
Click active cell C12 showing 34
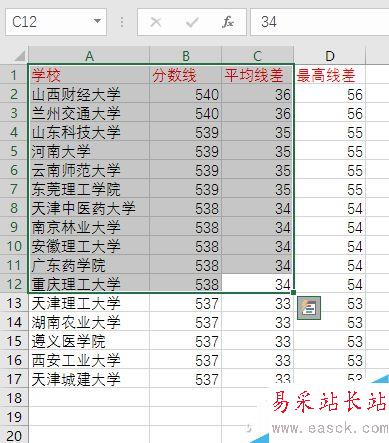[257, 284]
